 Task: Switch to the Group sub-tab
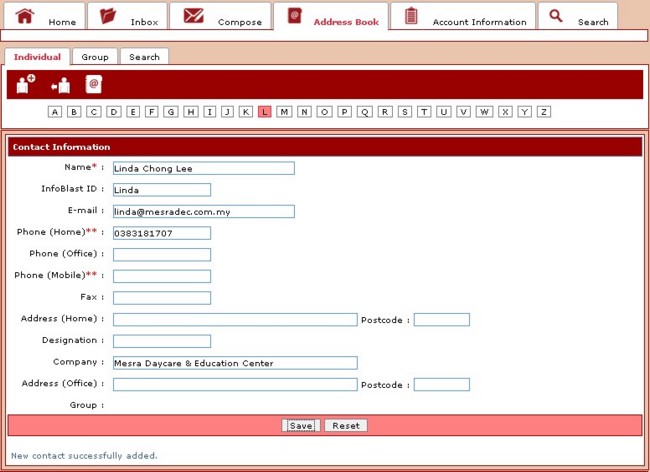tap(95, 57)
